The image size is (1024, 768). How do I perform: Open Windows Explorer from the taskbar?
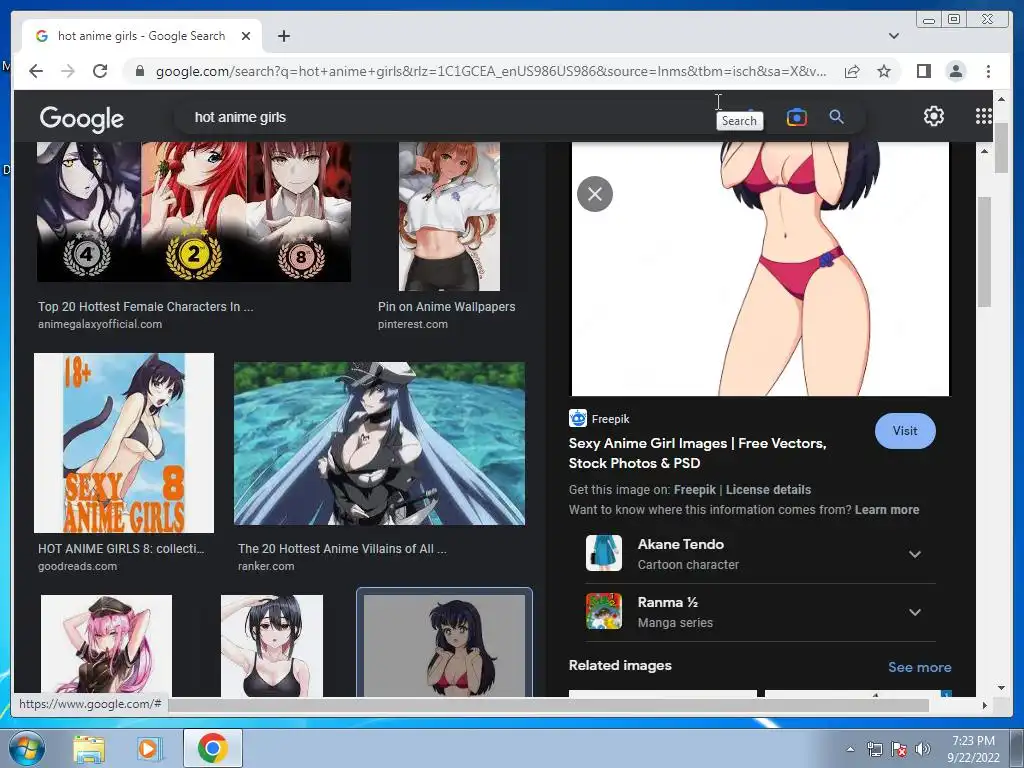coord(88,749)
